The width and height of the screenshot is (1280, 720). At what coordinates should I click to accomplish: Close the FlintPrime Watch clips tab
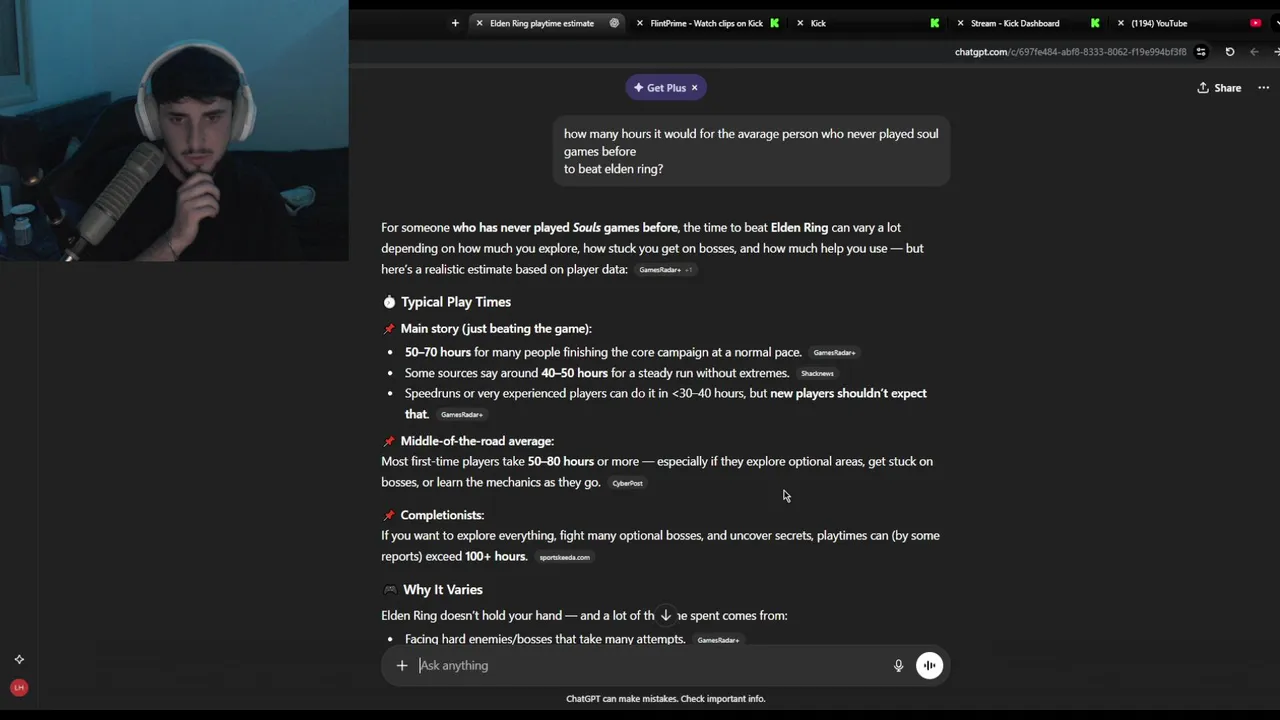click(x=640, y=23)
